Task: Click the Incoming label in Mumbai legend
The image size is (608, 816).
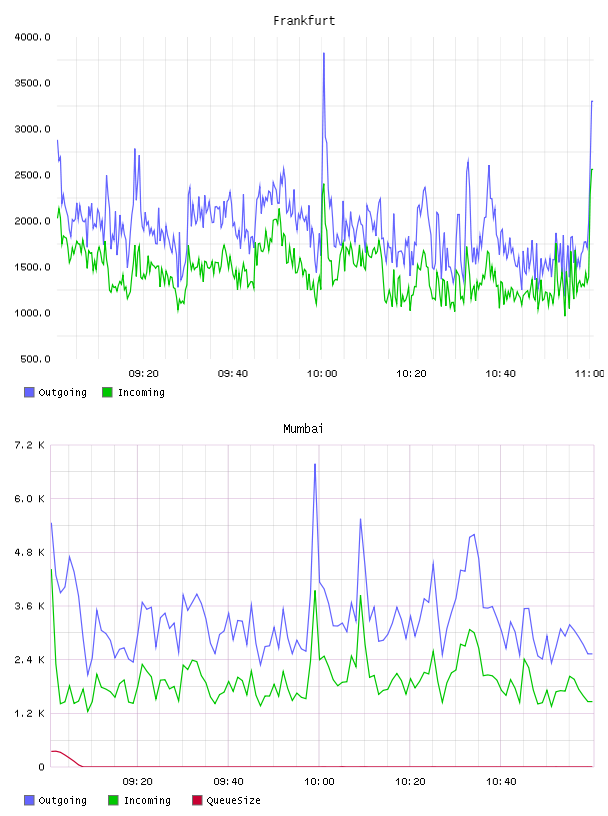Action: pos(147,800)
